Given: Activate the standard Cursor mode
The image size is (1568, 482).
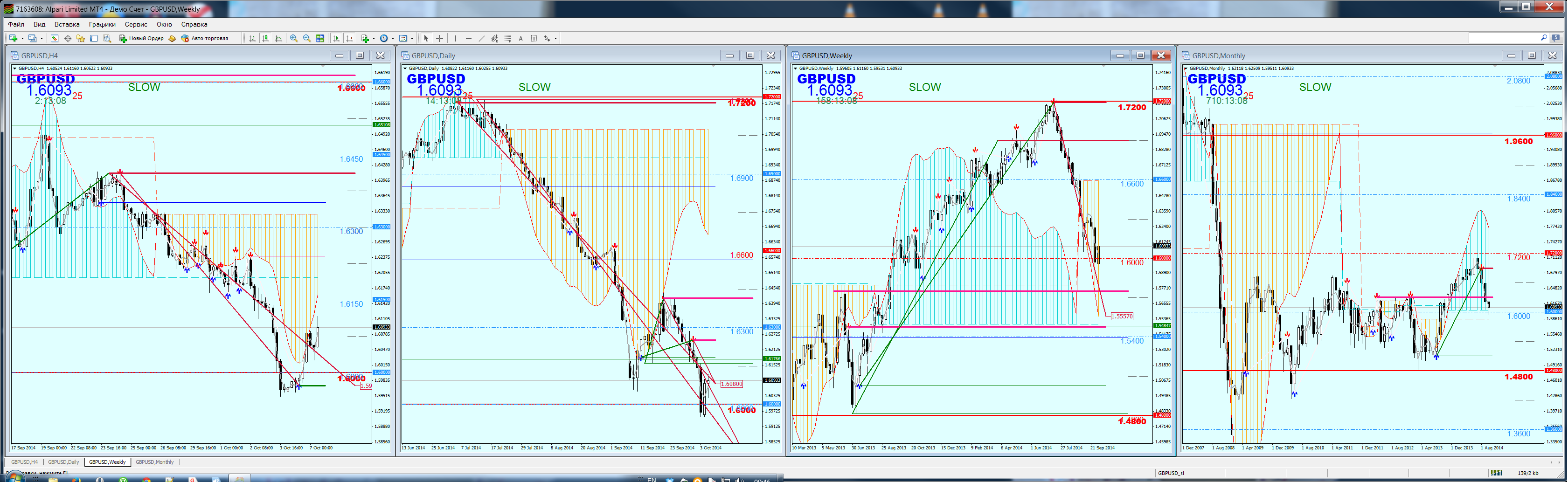Looking at the screenshot, I should [426, 38].
